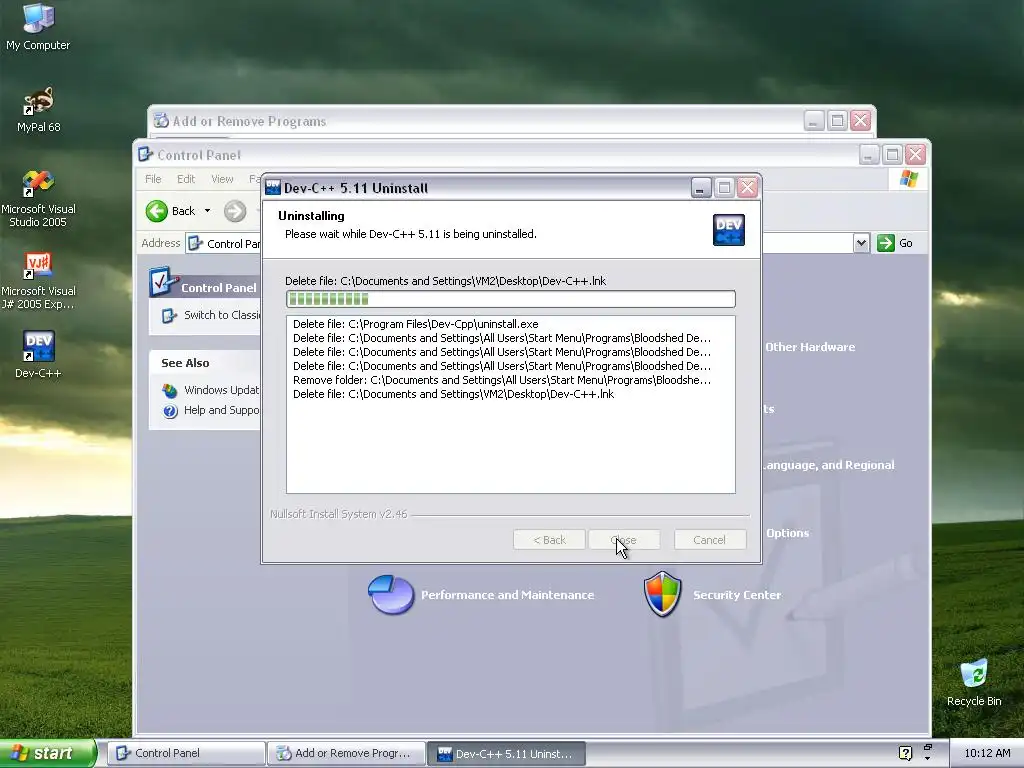This screenshot has height=768, width=1024.
Task: Click the last Dev-C++.lnk log line
Action: [x=453, y=394]
